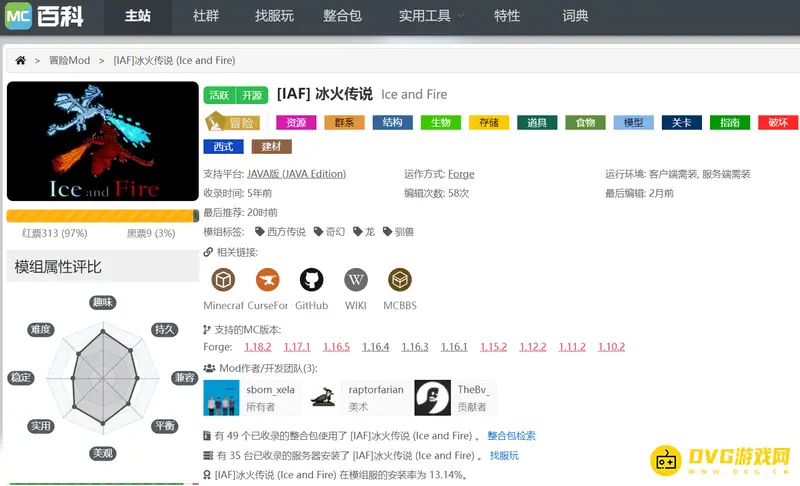Open the MCBBS icon link
Screen dimensions: 800x486
400,280
